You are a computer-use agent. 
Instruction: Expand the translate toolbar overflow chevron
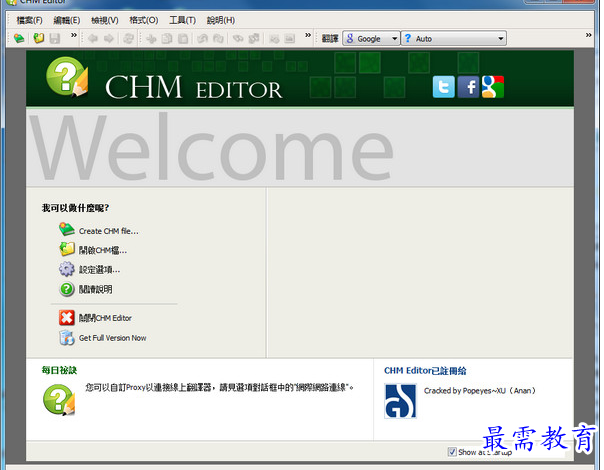[x=588, y=35]
